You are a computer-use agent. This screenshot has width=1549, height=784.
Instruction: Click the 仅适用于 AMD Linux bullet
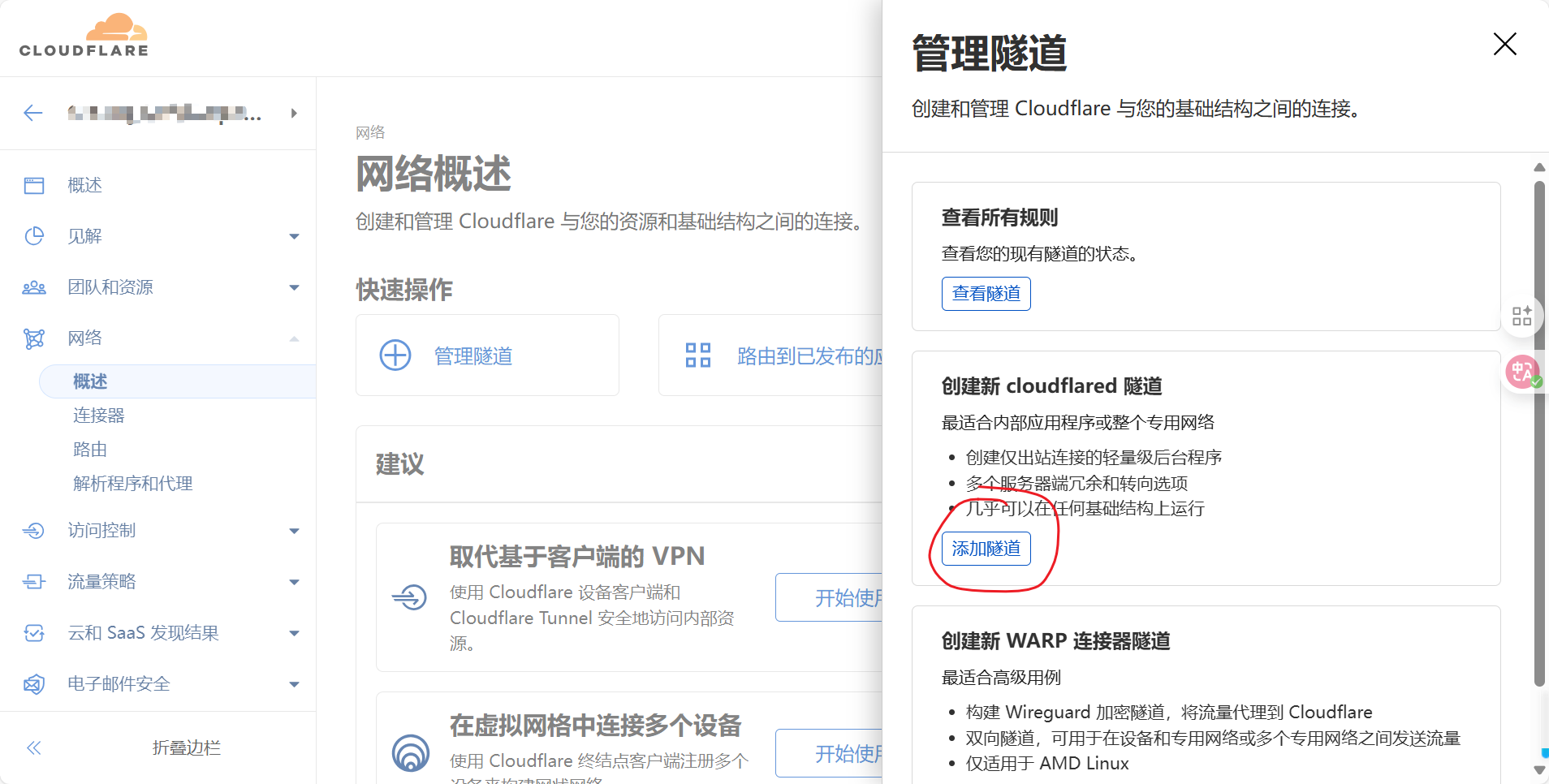[x=1047, y=764]
